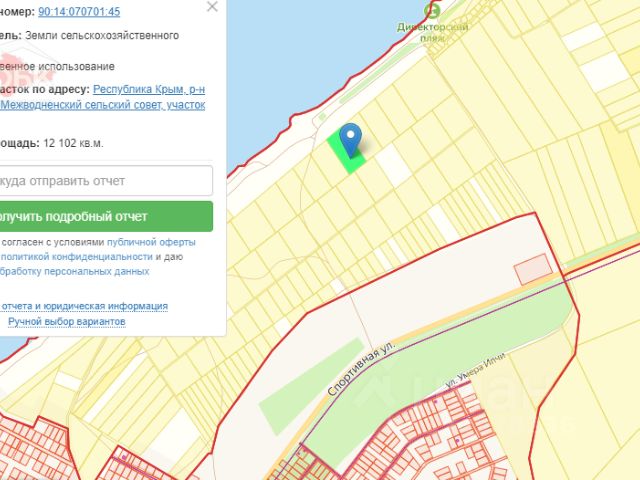
Task: Open the Межводненский сельский совет address link
Action: [x=102, y=105]
